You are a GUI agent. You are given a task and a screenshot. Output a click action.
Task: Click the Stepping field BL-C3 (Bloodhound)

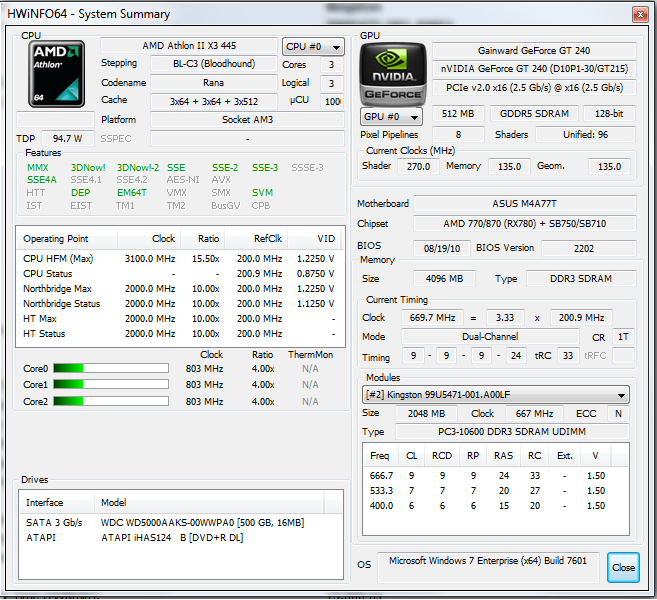tap(214, 64)
